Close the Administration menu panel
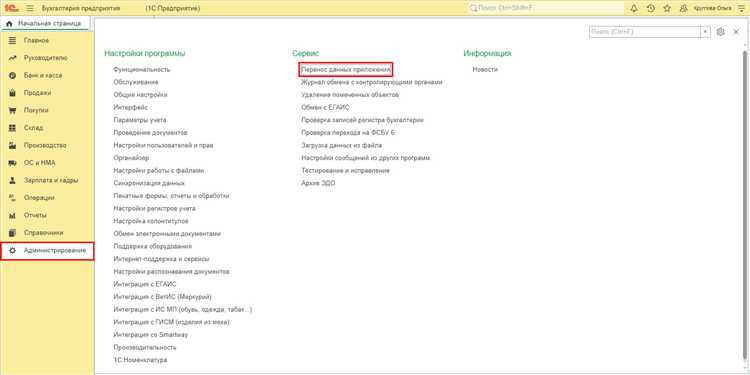 tap(736, 32)
